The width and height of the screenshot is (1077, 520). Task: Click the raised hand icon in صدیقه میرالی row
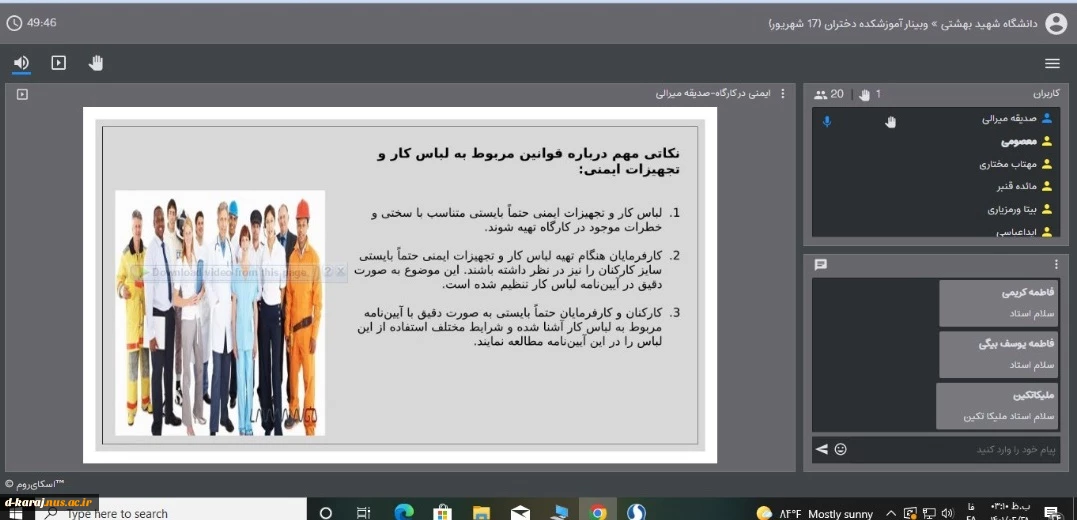(x=891, y=122)
